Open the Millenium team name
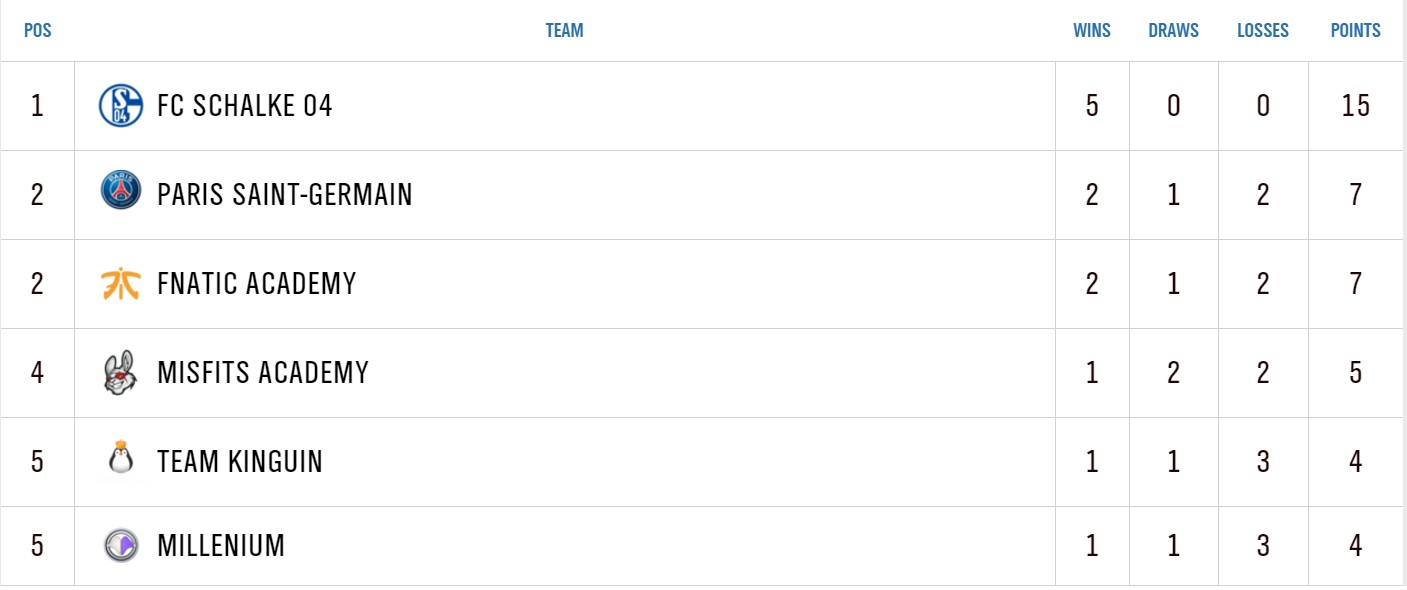The width and height of the screenshot is (1407, 590). 221,545
